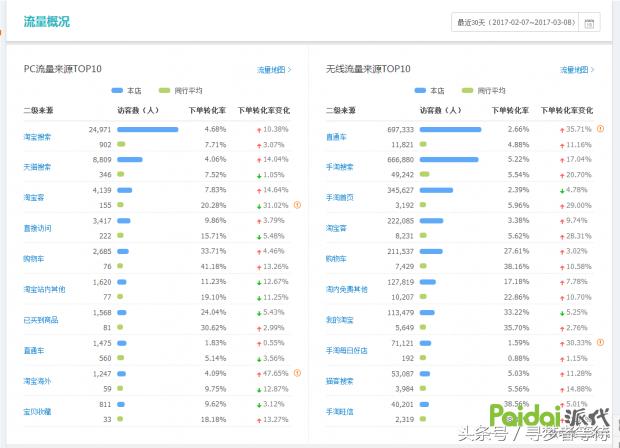Click visitor count 113,479
The width and height of the screenshot is (620, 448).
click(x=401, y=312)
